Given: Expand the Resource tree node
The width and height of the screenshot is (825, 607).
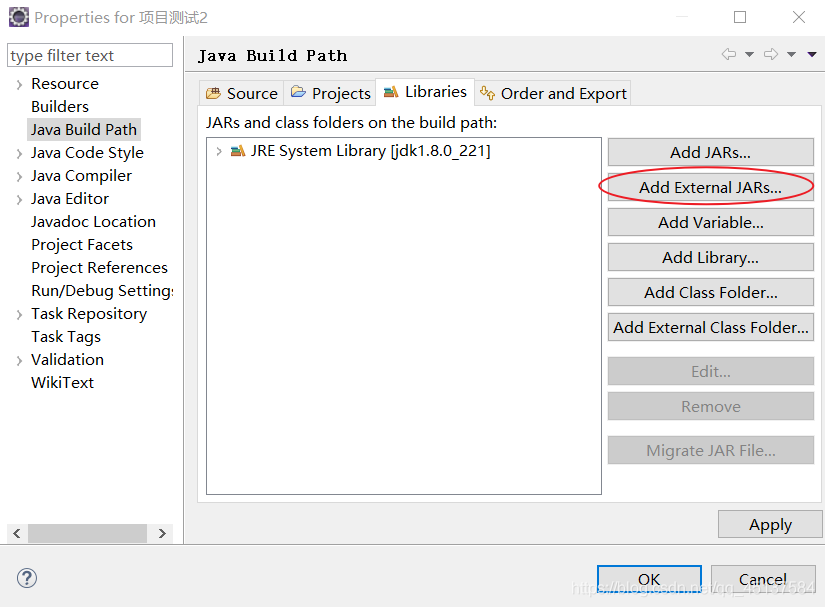Looking at the screenshot, I should coord(19,85).
